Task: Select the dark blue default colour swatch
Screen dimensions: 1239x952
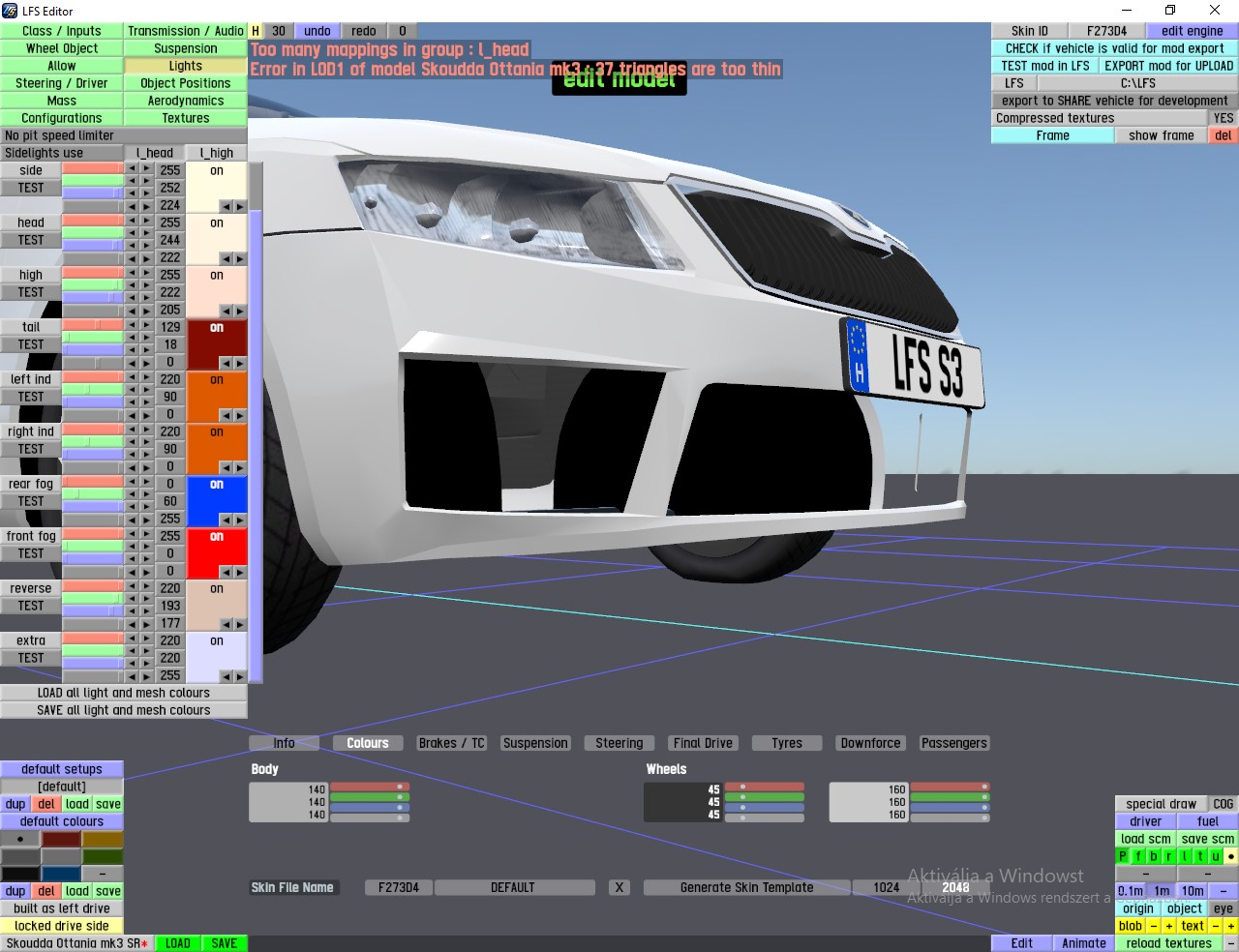Action: (61, 874)
